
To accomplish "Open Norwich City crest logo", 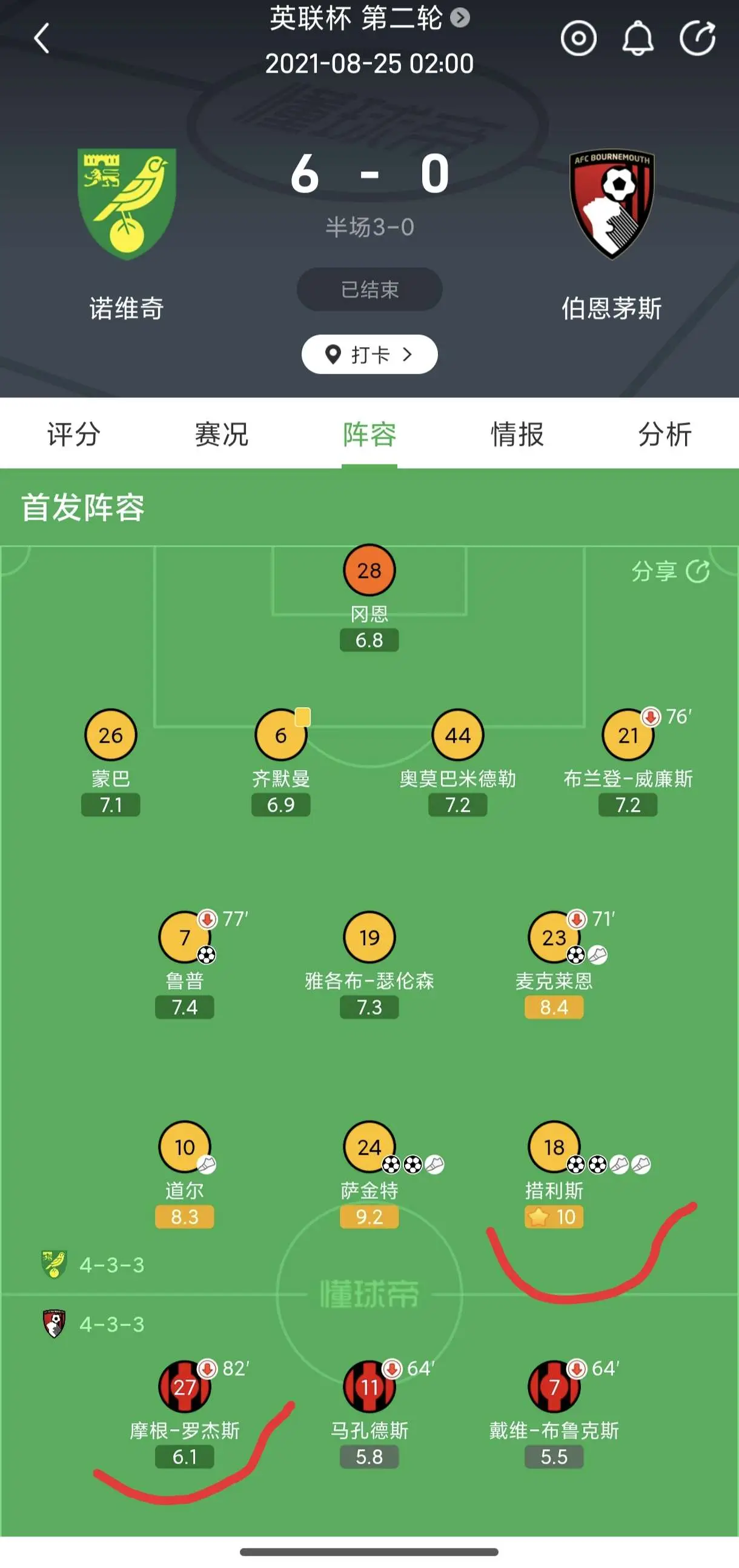I will tap(127, 204).
